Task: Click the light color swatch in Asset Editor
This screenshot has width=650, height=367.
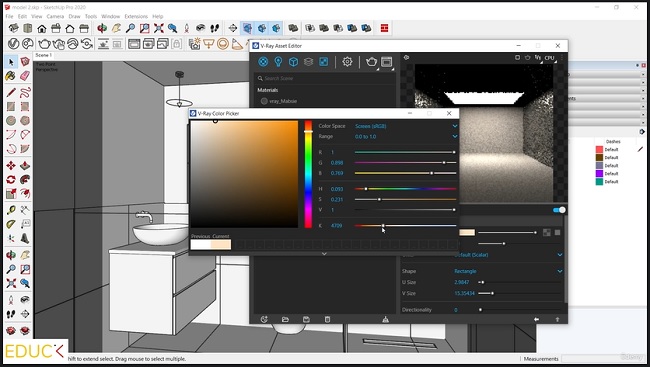Action: (467, 233)
